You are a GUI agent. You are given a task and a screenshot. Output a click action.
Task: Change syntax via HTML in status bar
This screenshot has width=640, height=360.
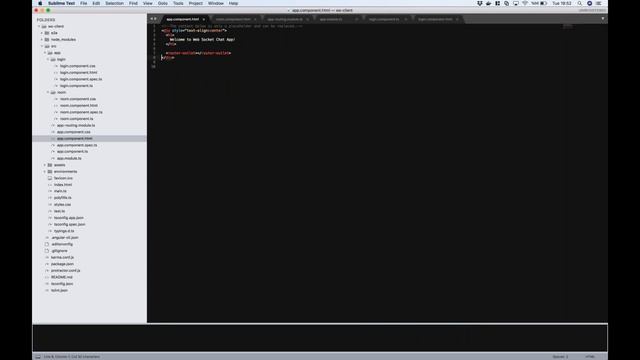pyautogui.click(x=590, y=357)
